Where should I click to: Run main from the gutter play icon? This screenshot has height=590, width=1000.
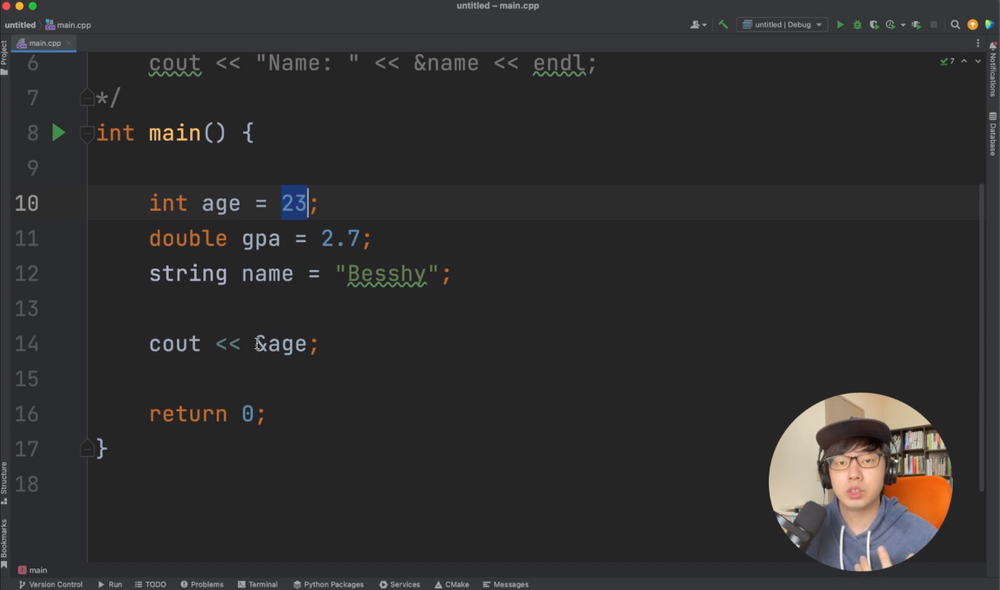pos(59,133)
